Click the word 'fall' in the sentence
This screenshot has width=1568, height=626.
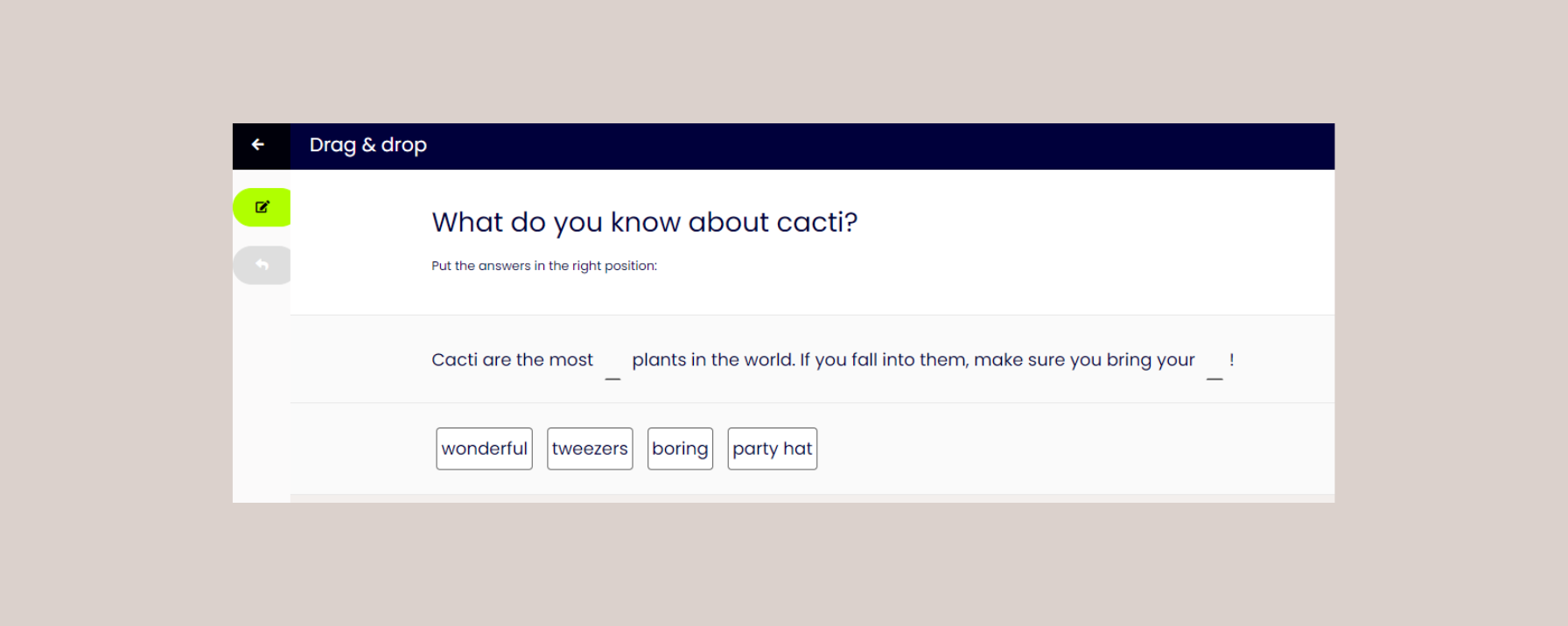point(864,359)
